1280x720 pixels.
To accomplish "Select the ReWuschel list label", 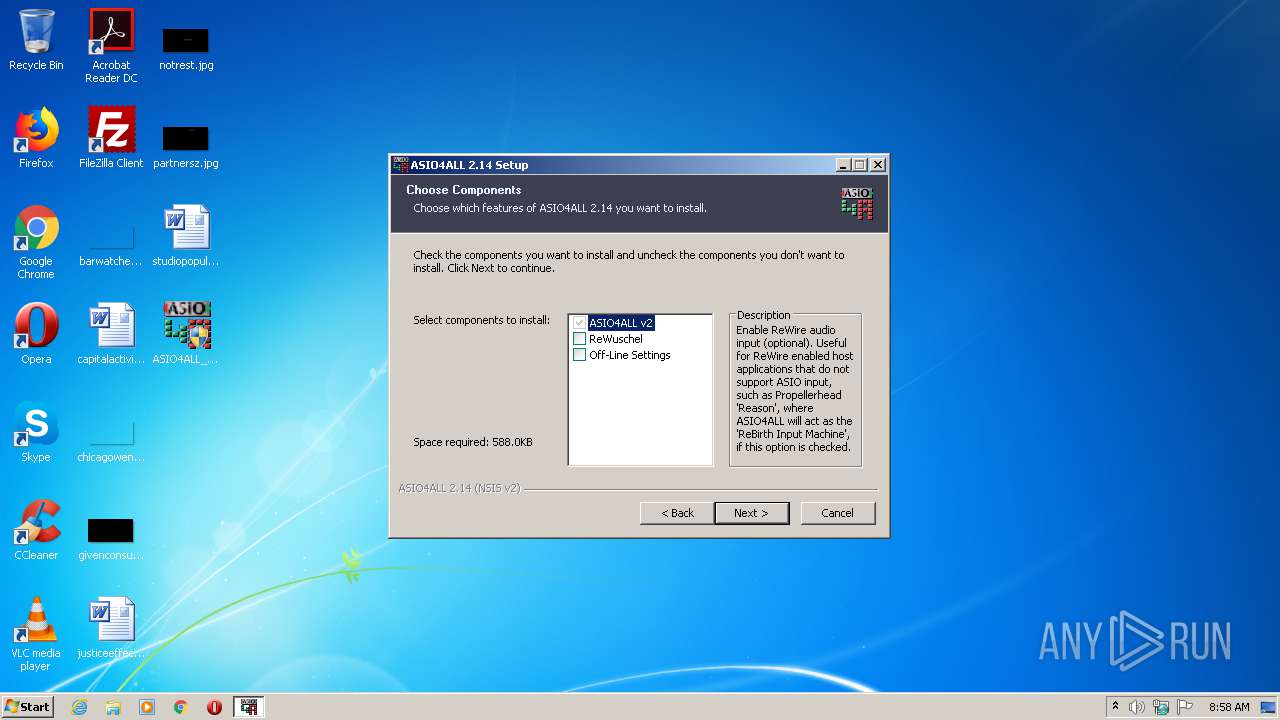I will click(x=616, y=339).
